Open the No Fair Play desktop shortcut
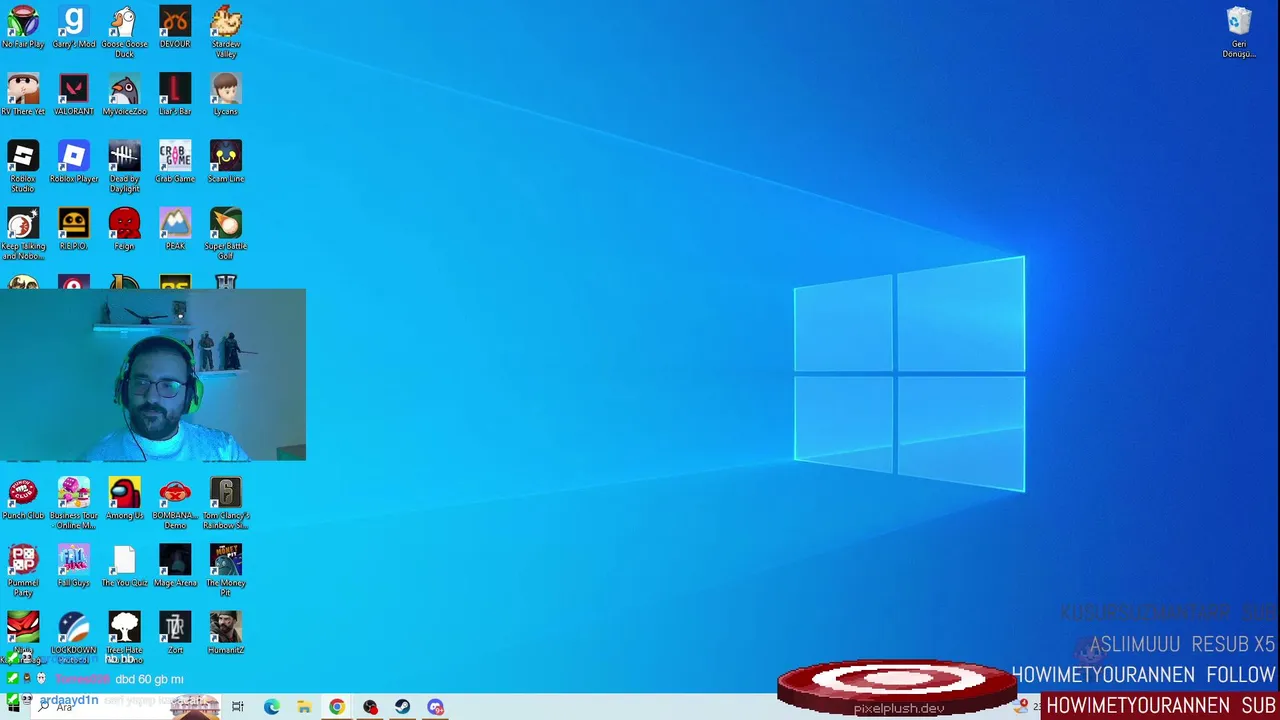1280x720 pixels. click(23, 28)
